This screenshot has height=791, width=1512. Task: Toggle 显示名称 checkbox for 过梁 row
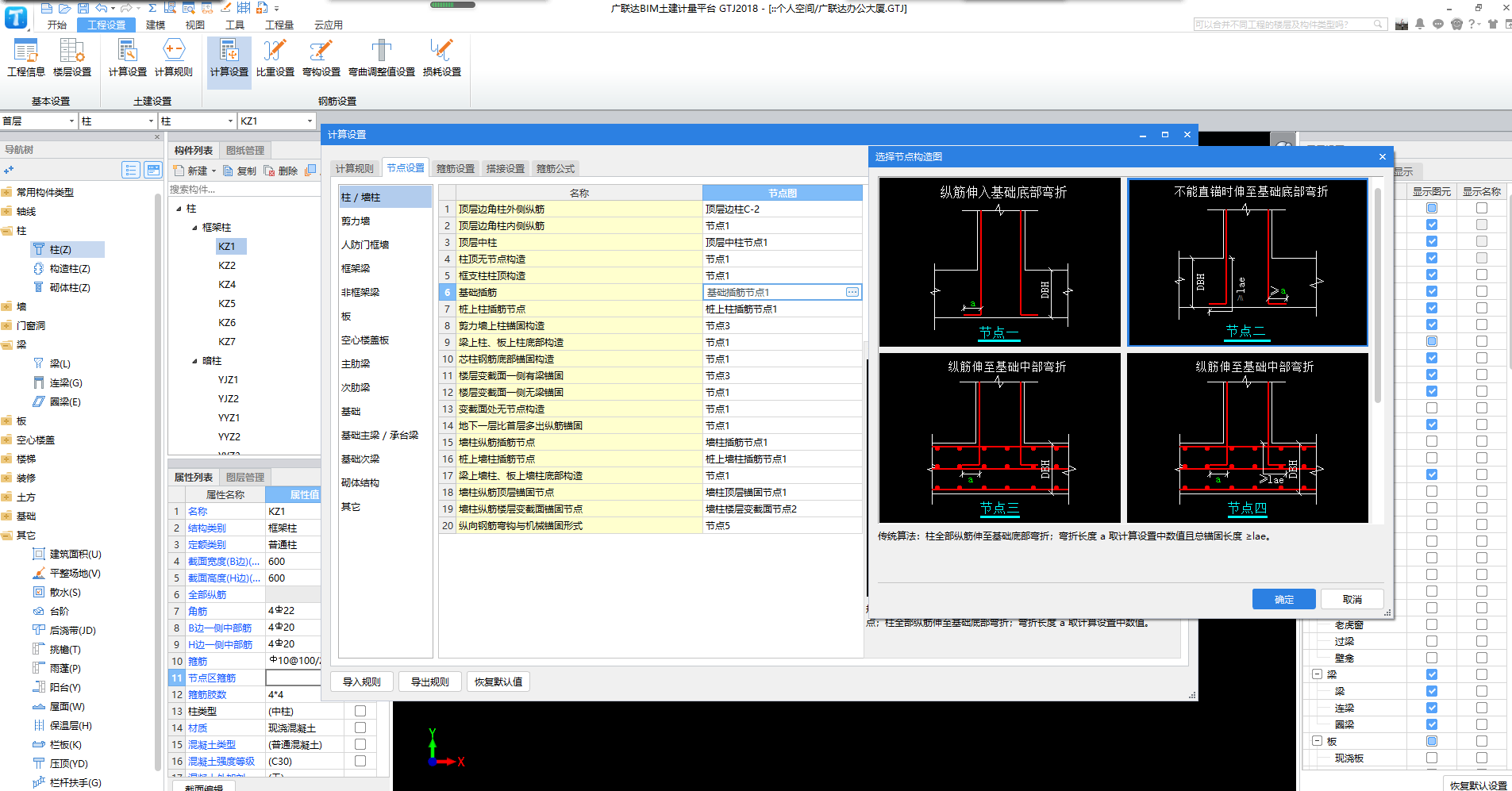click(x=1482, y=641)
